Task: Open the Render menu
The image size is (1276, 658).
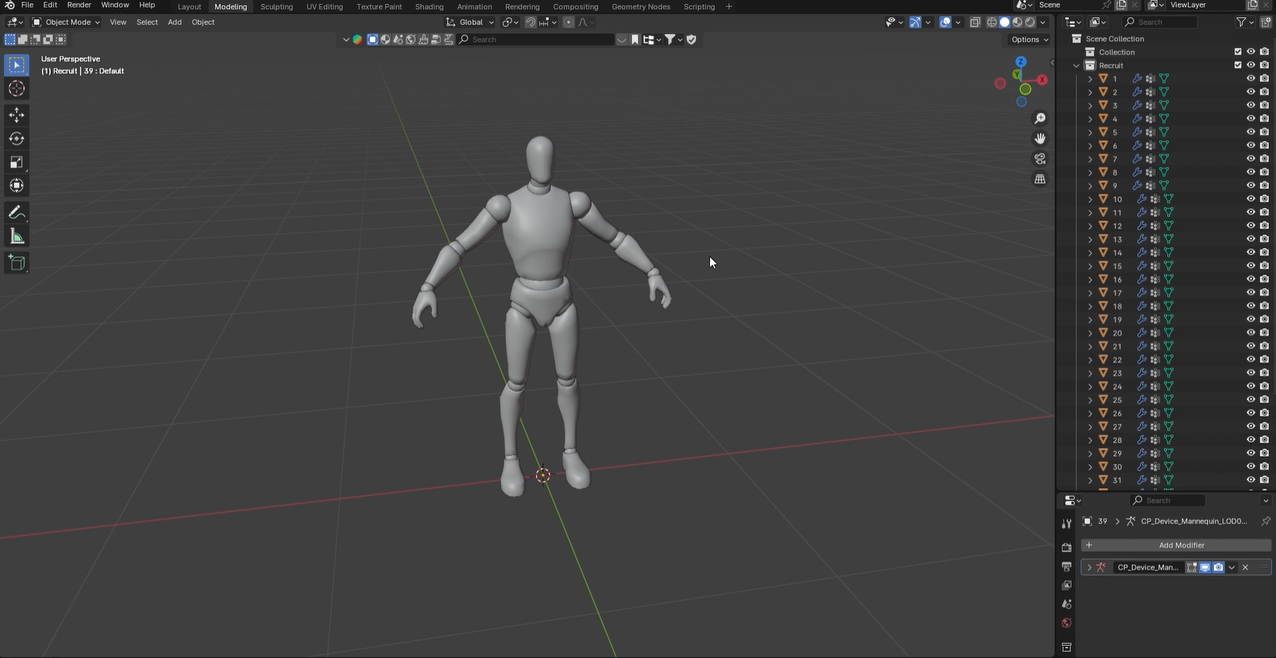Action: (79, 6)
